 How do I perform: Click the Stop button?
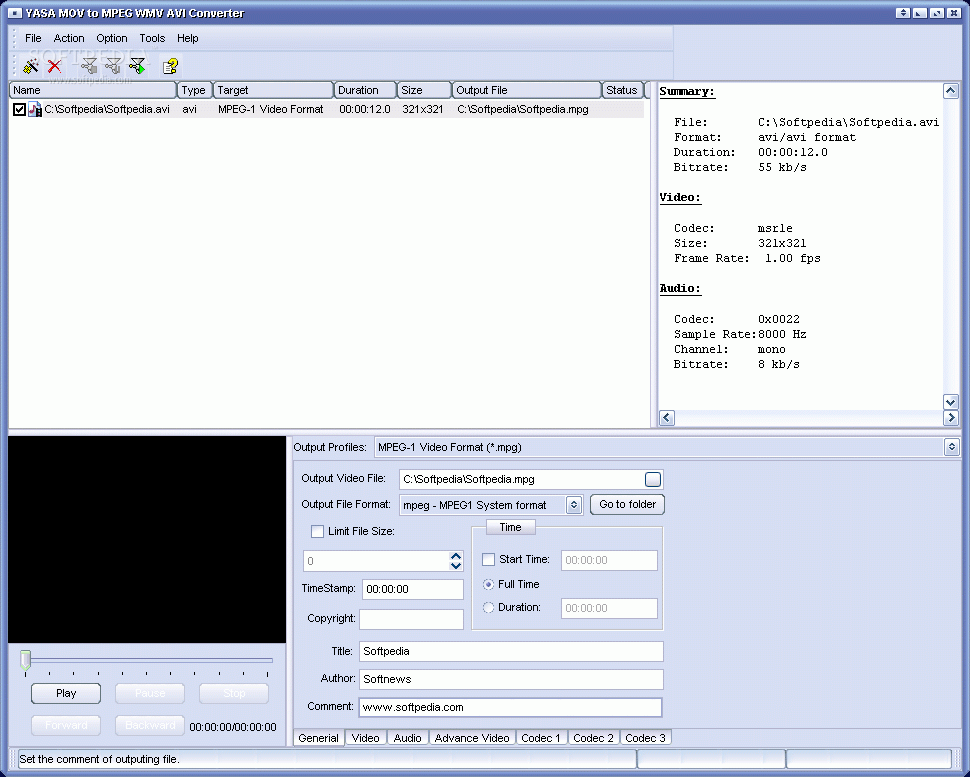click(x=234, y=693)
